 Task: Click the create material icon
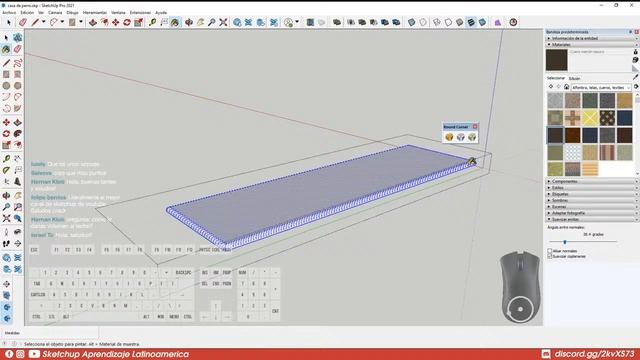coord(636,60)
